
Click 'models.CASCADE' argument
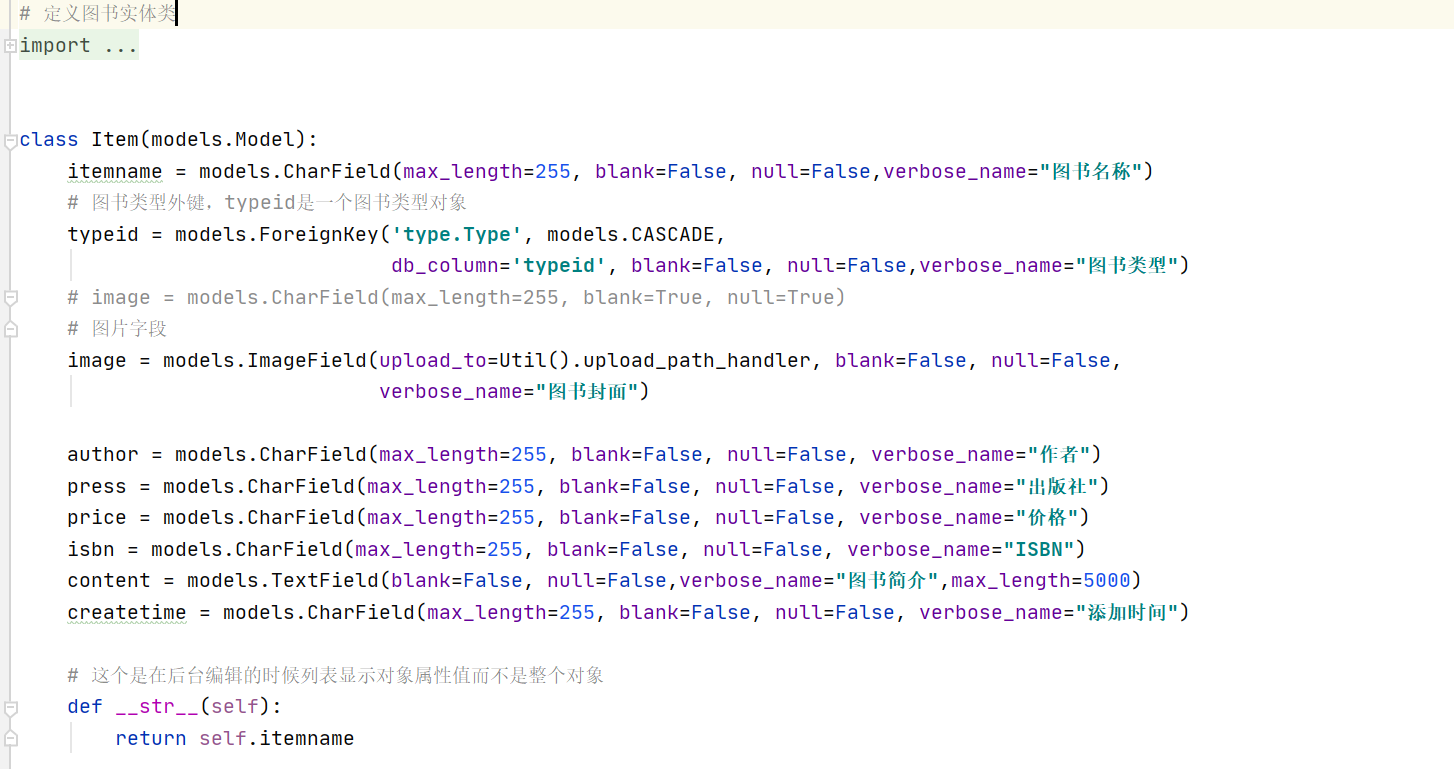coord(631,235)
